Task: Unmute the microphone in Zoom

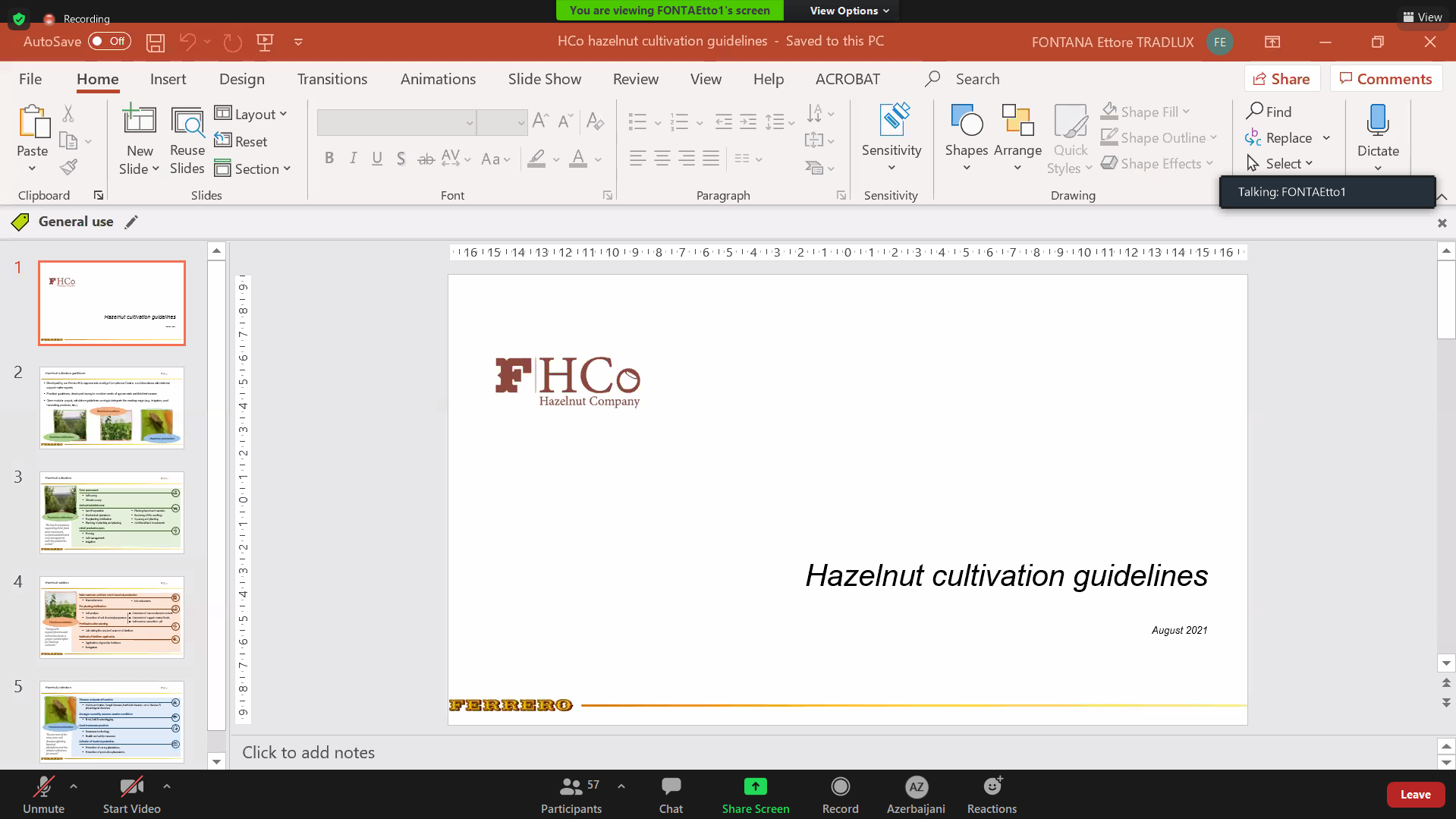Action: tap(44, 795)
